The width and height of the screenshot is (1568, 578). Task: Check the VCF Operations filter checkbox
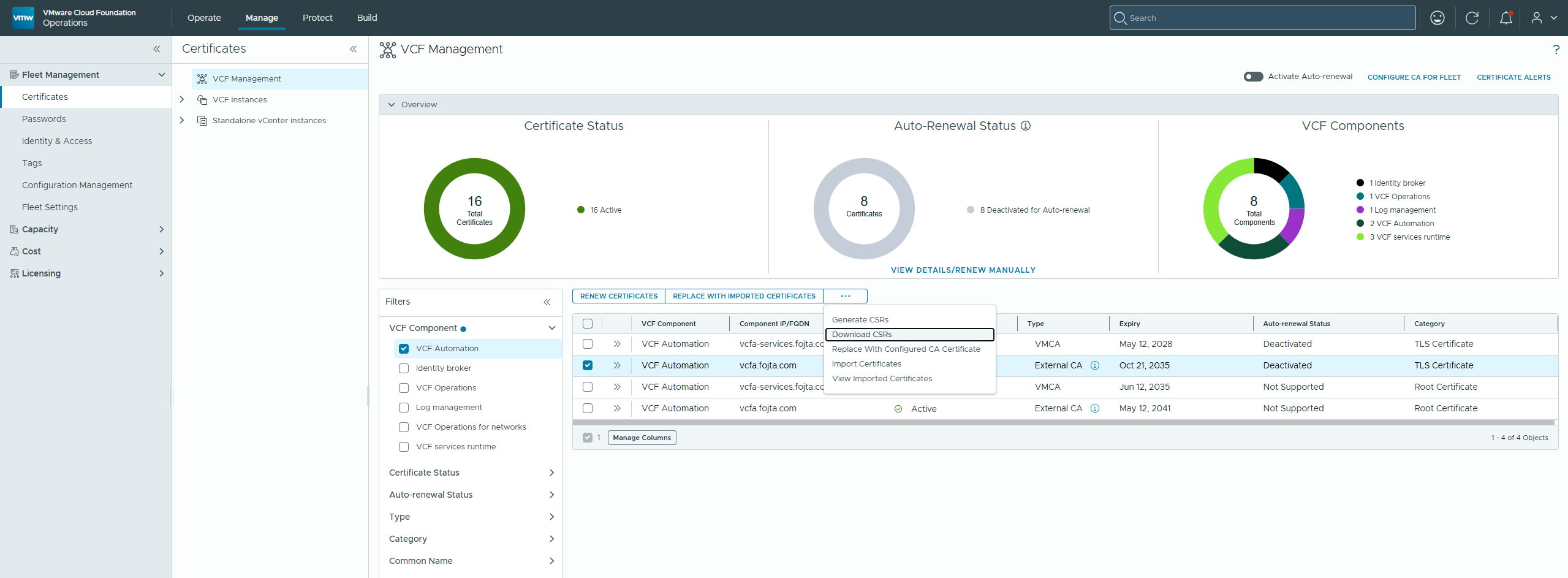tap(404, 388)
